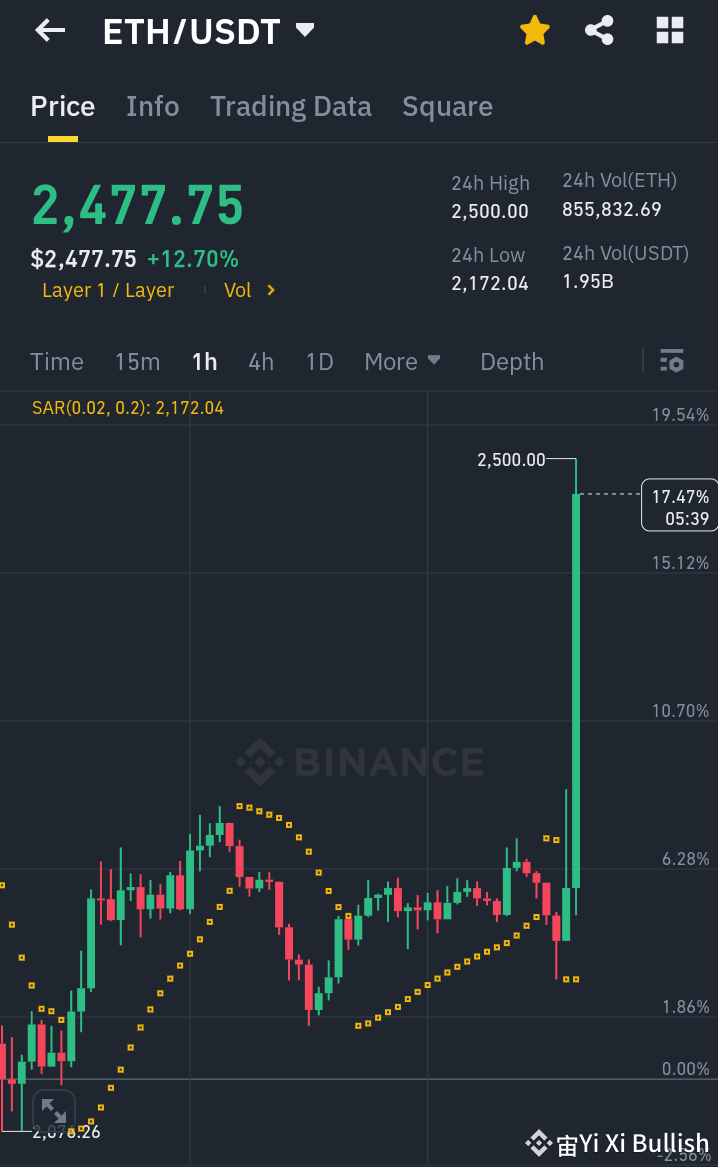This screenshot has width=718, height=1167.
Task: Select the Time interval option
Action: [57, 362]
